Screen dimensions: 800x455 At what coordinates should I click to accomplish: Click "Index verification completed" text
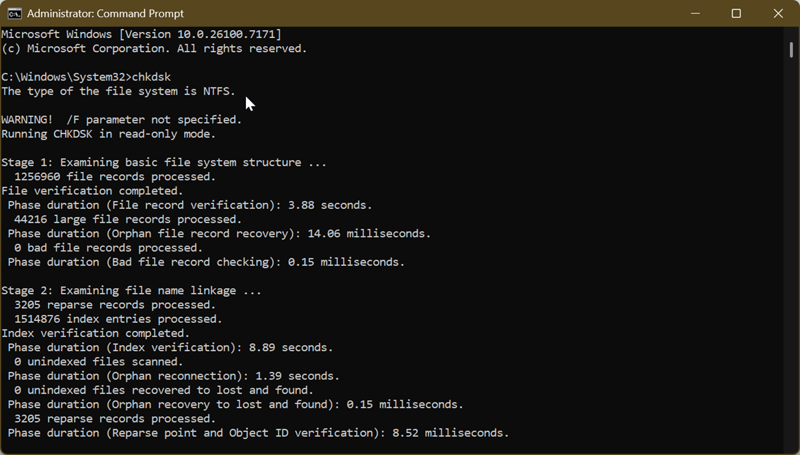pos(95,333)
